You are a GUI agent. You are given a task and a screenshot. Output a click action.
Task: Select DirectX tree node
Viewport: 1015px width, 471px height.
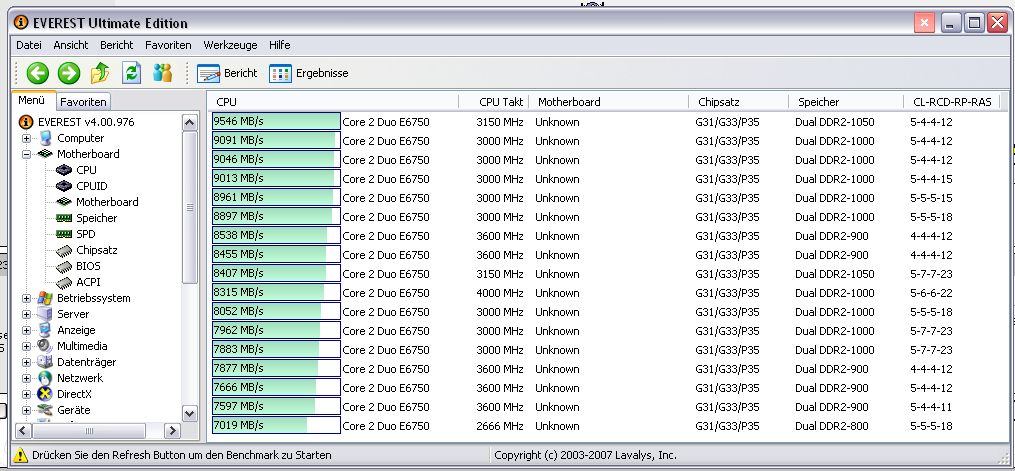pyautogui.click(x=74, y=394)
